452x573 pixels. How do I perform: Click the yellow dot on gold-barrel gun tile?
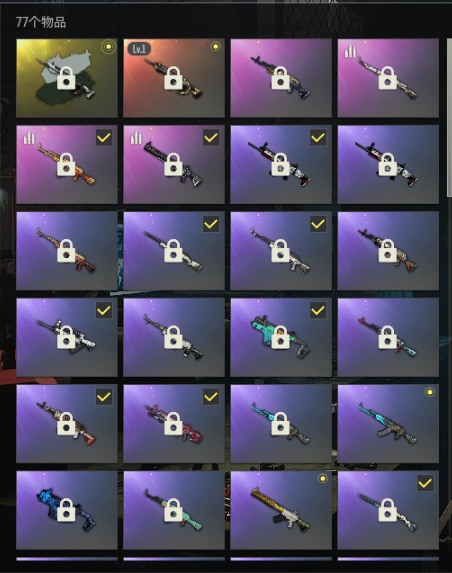pos(323,479)
